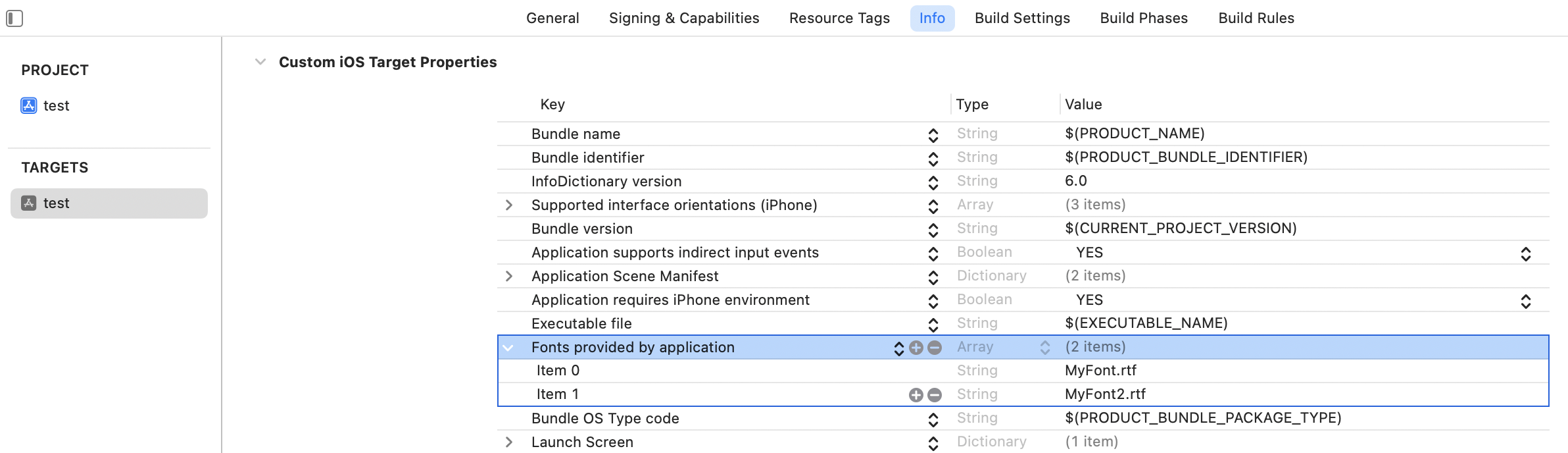Remove Fonts provided by application row
Image resolution: width=1568 pixels, height=453 pixels.
pos(935,348)
